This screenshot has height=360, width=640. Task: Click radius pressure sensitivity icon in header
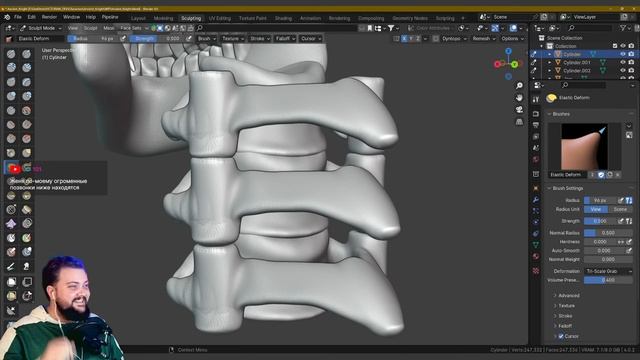pos(123,38)
